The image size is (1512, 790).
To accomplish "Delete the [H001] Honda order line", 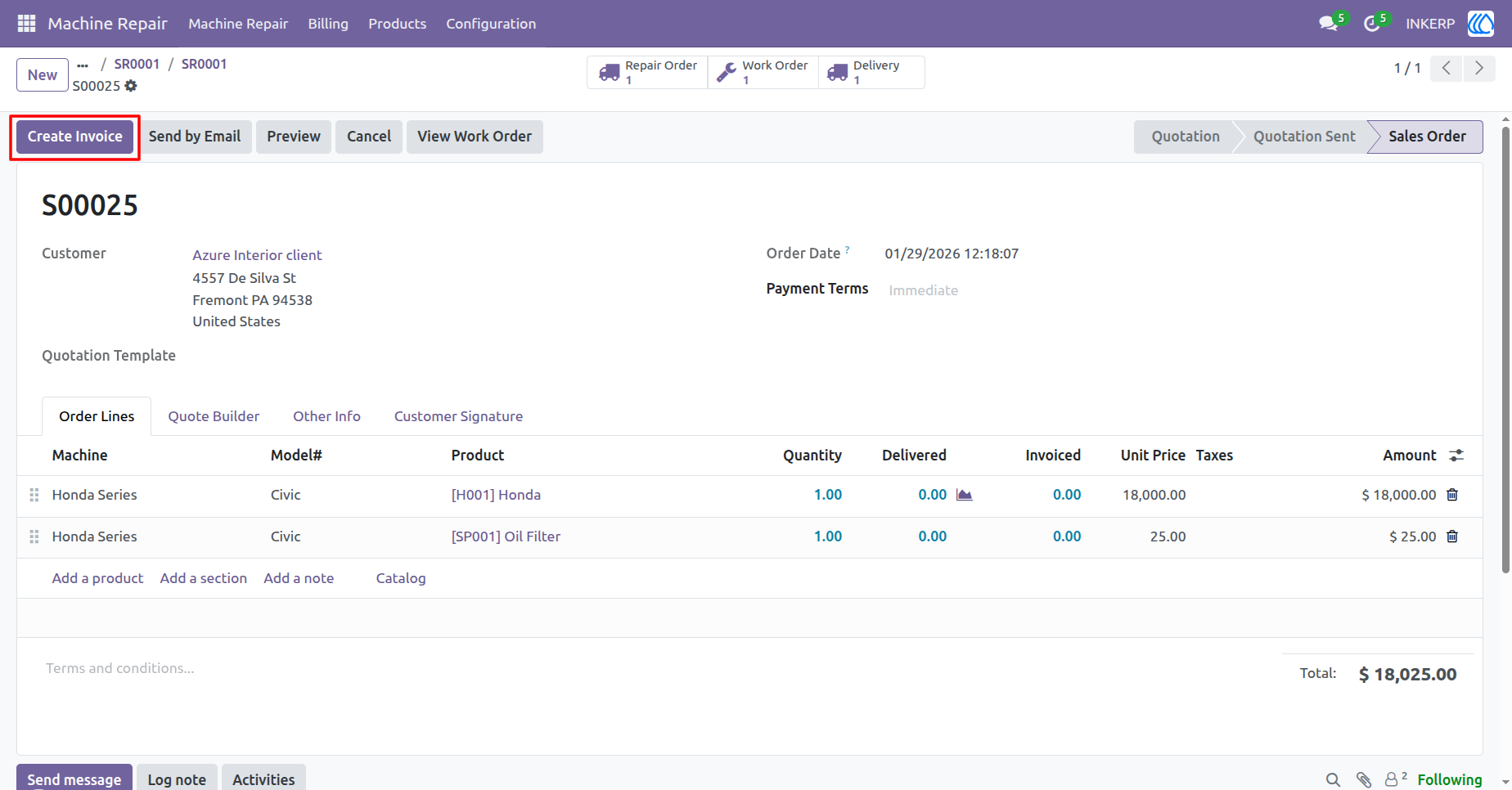I will (x=1452, y=495).
